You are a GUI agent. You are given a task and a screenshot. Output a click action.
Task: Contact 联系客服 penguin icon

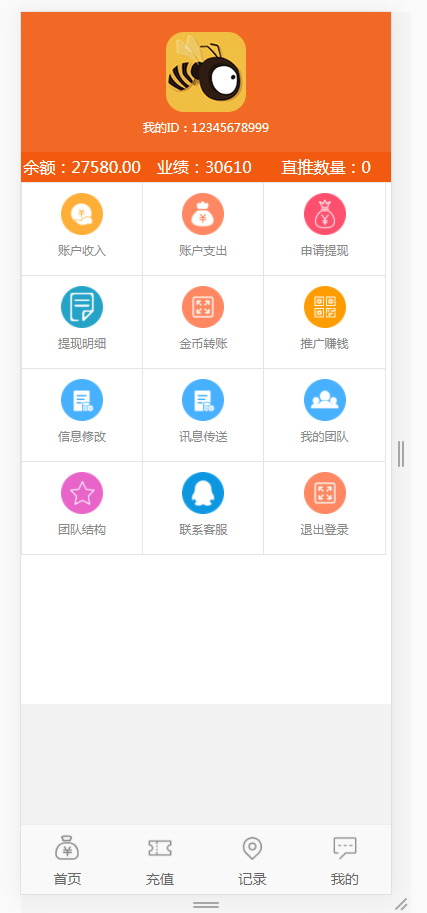(x=203, y=493)
